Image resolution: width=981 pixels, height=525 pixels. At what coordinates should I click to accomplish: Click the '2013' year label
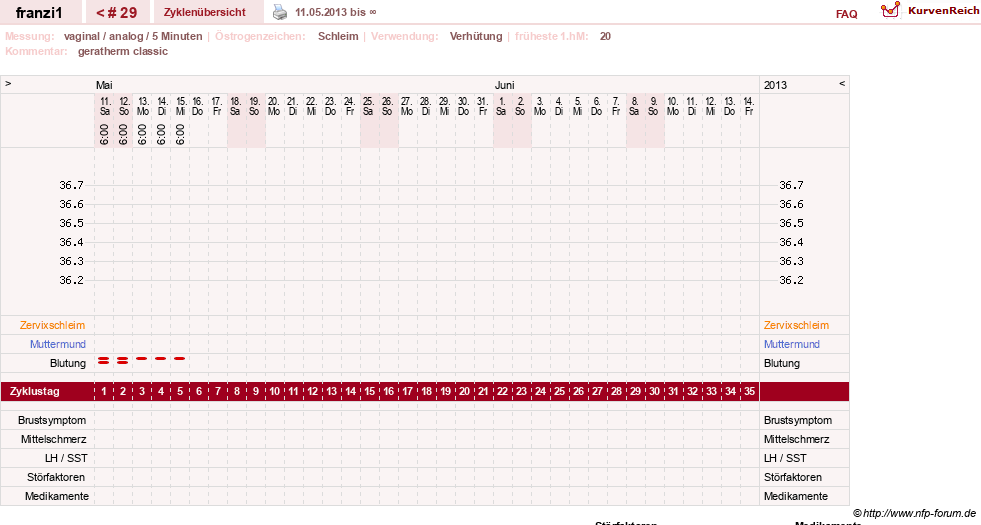775,85
